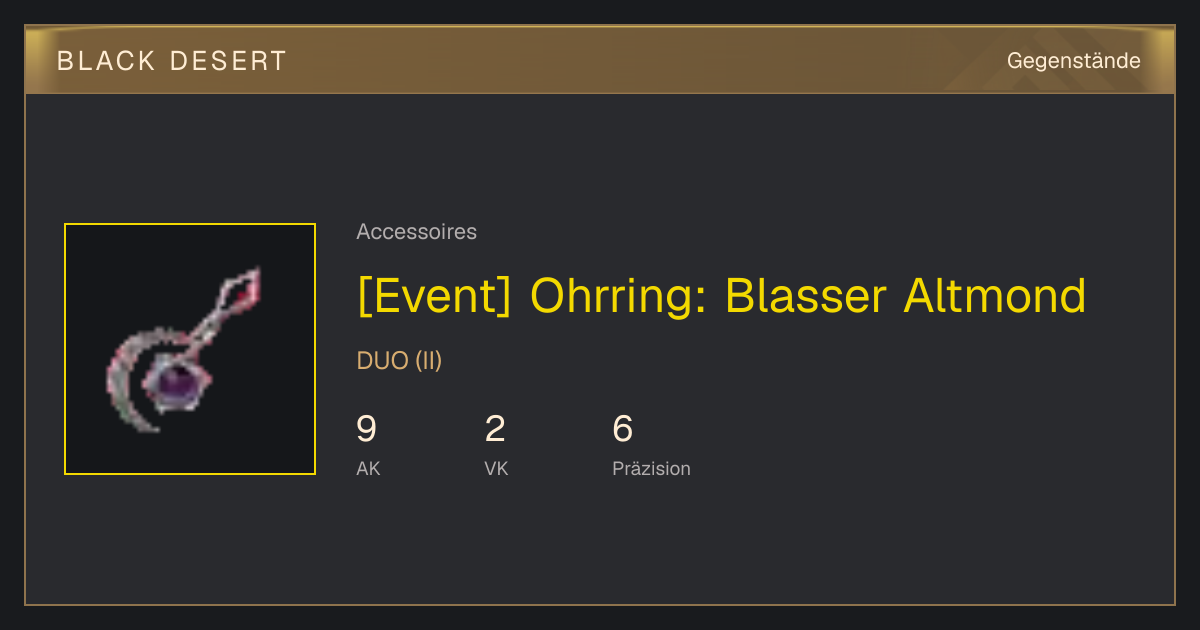Click the earring item icon

click(x=185, y=348)
